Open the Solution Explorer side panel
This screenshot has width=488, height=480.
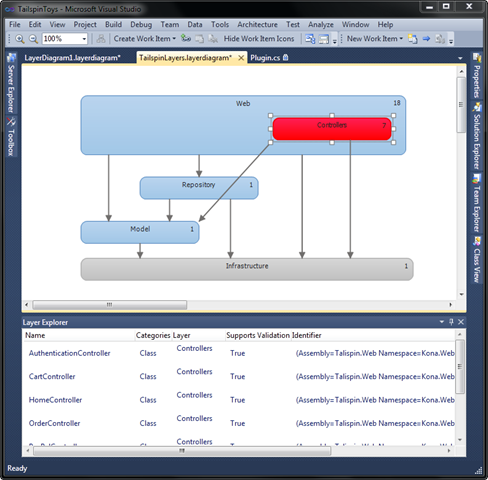point(477,137)
